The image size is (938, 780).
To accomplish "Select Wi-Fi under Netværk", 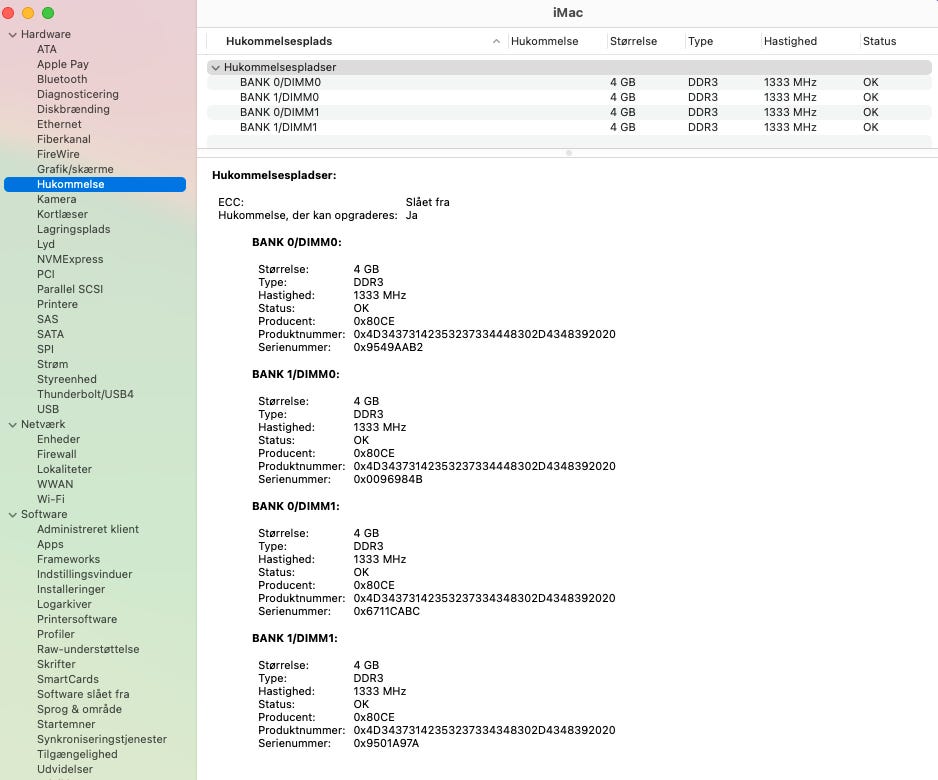I will click(x=51, y=499).
